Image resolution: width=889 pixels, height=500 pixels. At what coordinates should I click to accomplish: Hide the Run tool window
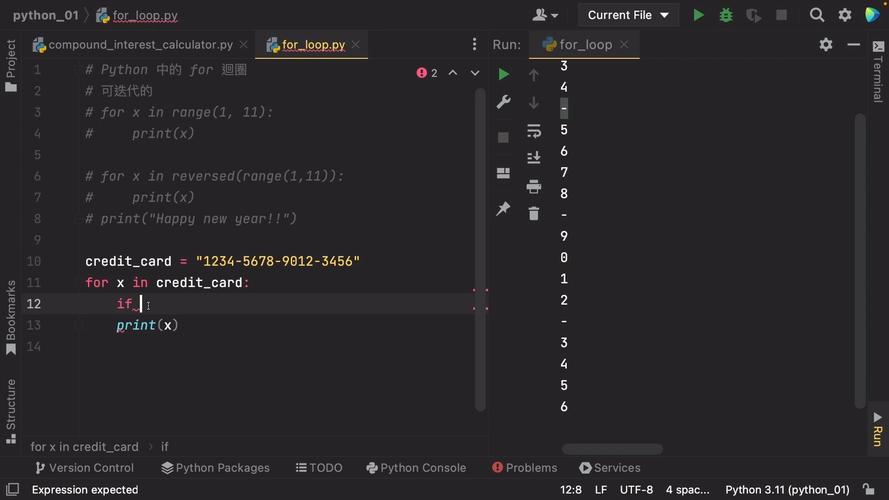(x=853, y=44)
